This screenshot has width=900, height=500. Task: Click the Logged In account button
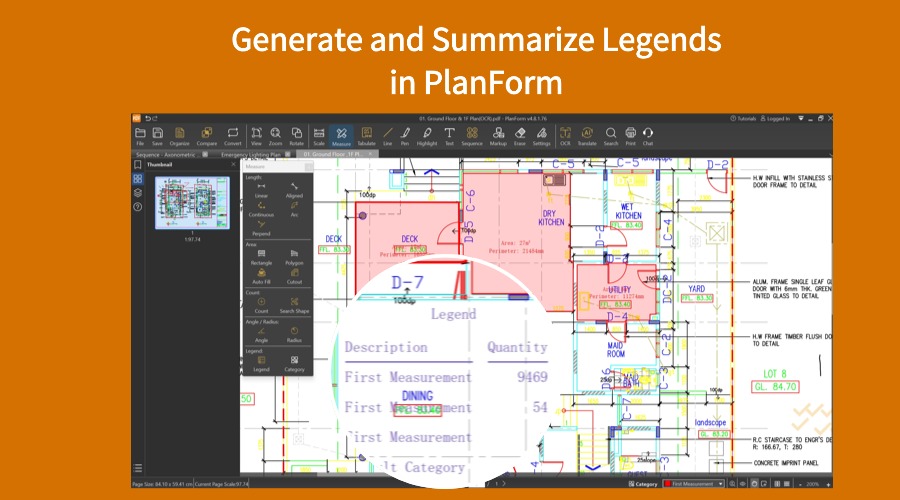pos(775,118)
